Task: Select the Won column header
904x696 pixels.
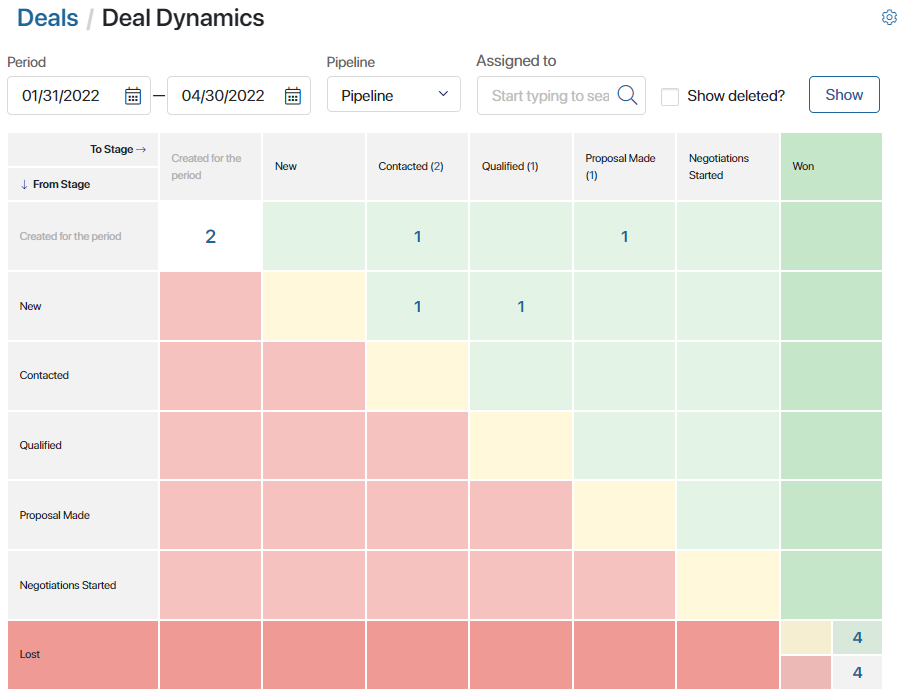Action: pyautogui.click(x=831, y=166)
